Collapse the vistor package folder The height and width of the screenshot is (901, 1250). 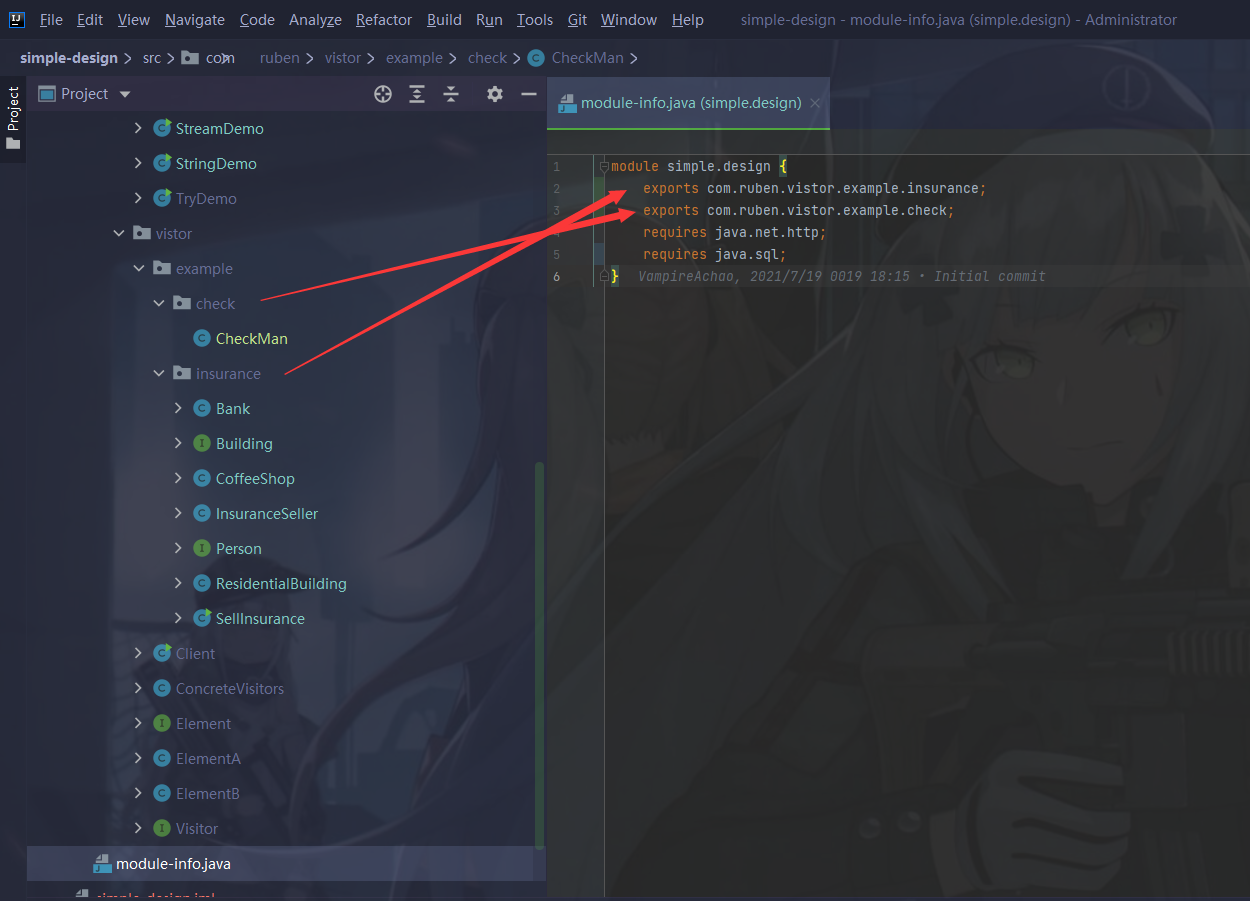(119, 234)
